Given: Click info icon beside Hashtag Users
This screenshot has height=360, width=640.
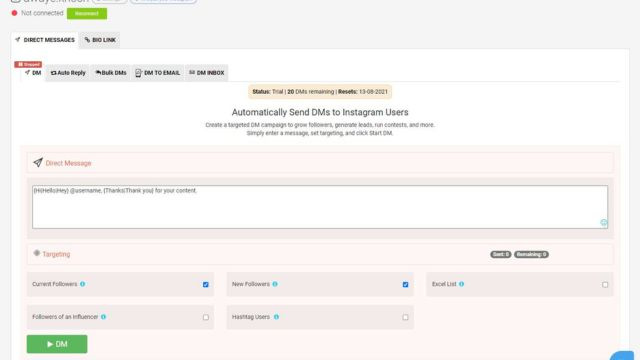Looking at the screenshot, I should pyautogui.click(x=276, y=317).
